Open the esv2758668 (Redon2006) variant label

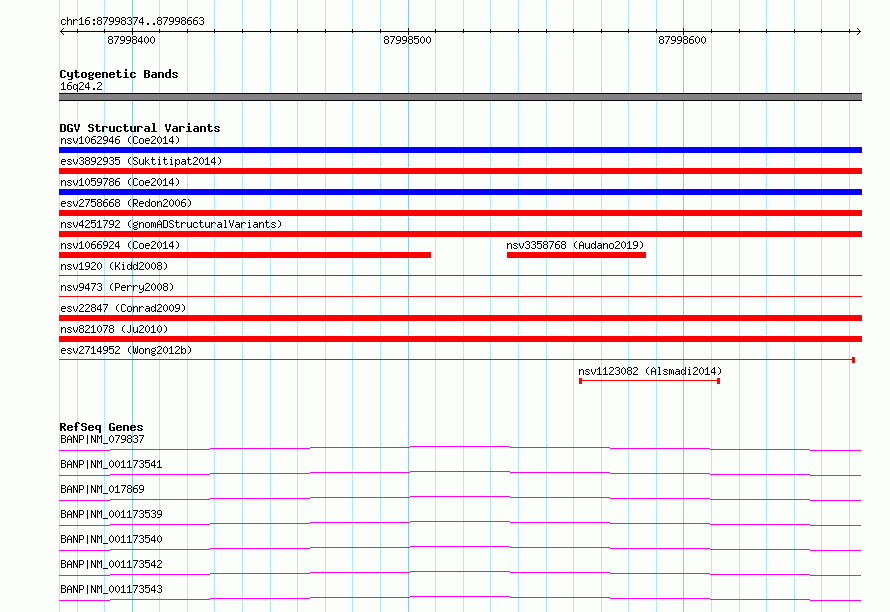pyautogui.click(x=126, y=203)
